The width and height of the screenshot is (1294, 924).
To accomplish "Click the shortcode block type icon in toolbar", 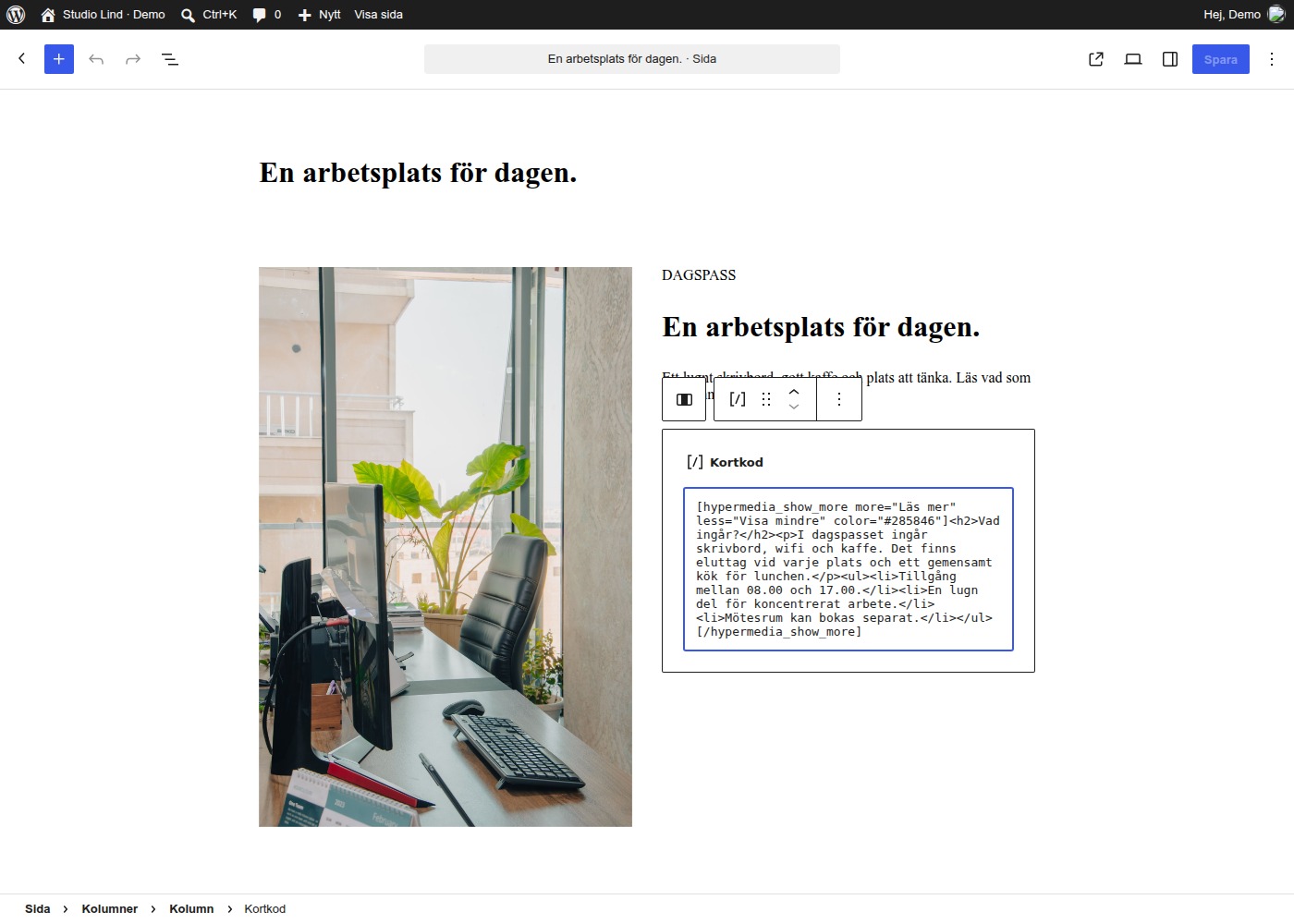I will (738, 399).
